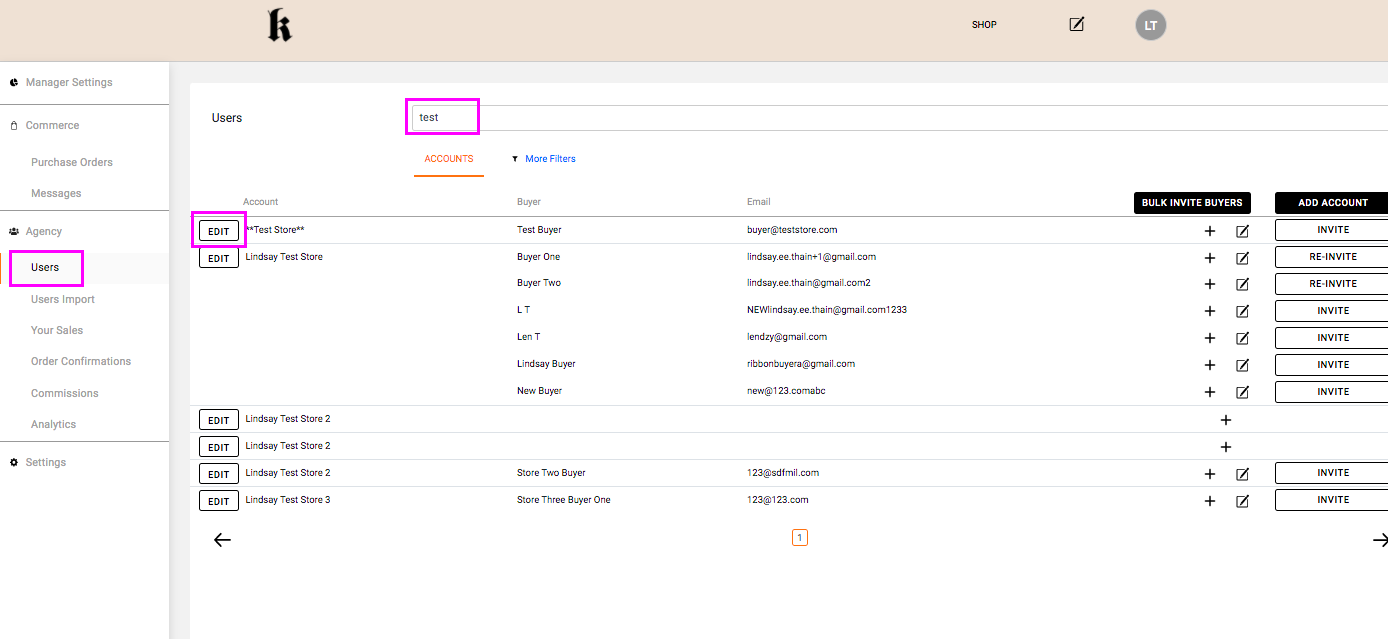Click edit pencil icon for Store Two Buyer
This screenshot has height=639, width=1388.
pos(1242,474)
